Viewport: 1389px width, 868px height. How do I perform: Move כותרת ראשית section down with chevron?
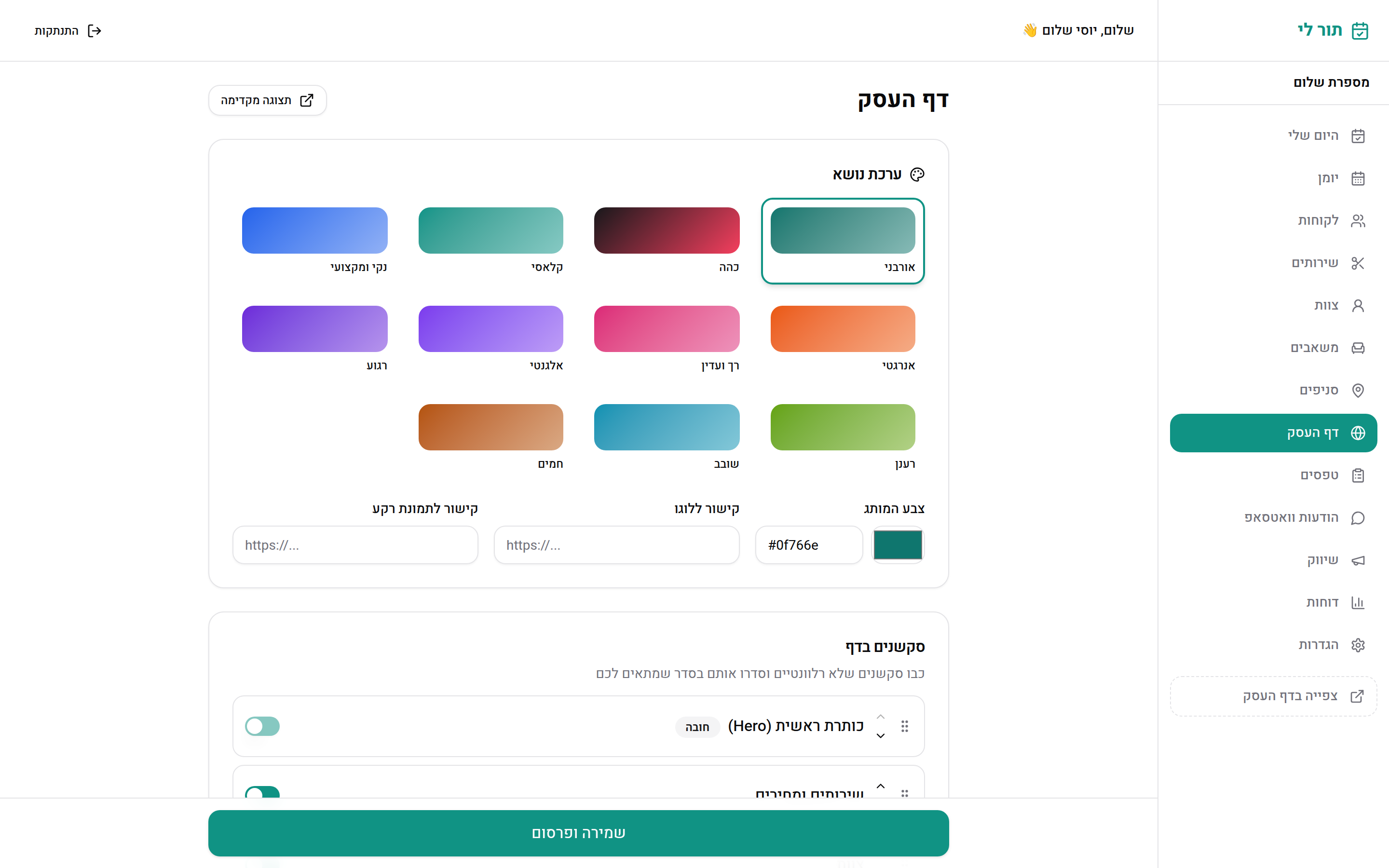click(881, 736)
